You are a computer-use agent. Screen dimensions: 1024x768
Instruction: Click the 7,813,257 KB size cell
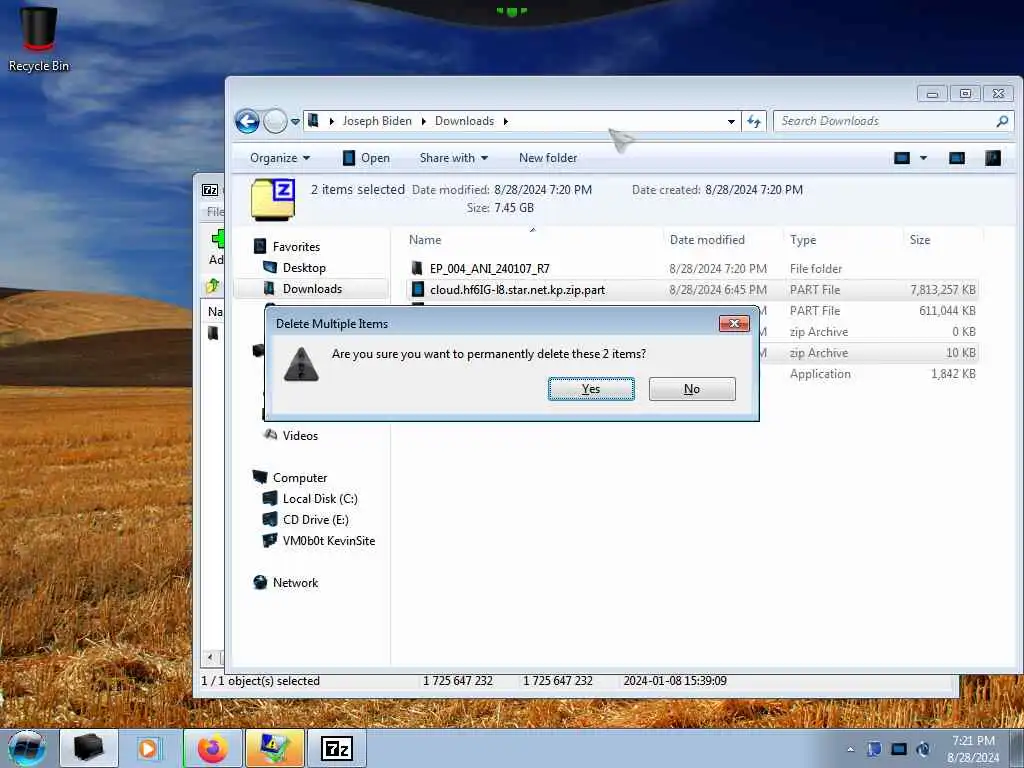click(x=943, y=290)
